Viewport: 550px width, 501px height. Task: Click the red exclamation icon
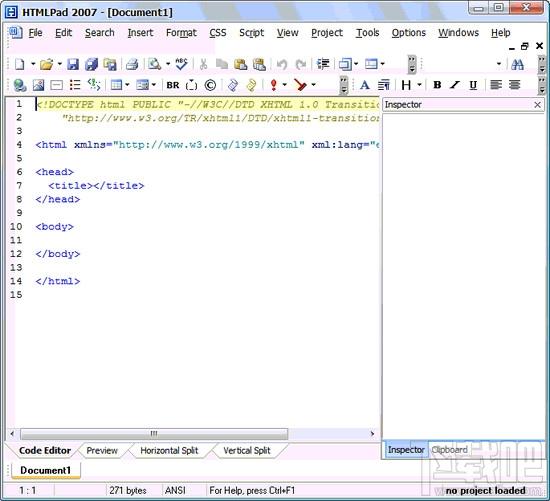274,85
